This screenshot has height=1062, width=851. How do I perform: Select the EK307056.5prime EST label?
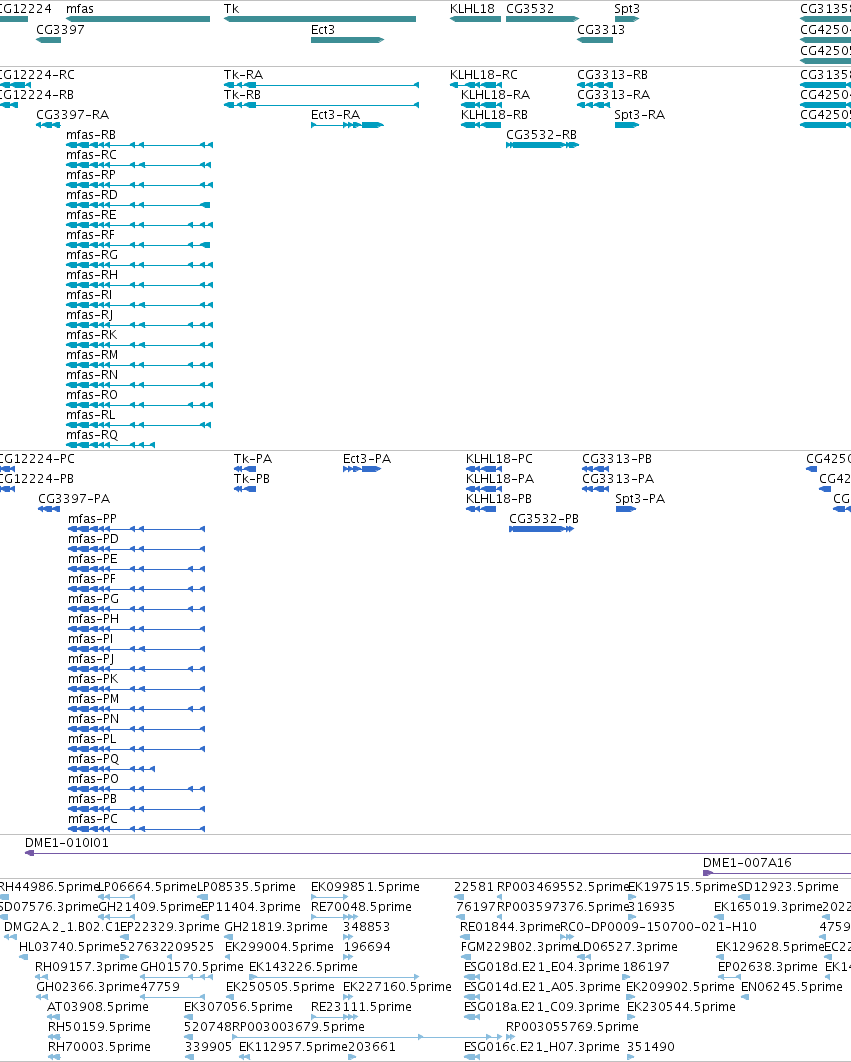point(238,1006)
